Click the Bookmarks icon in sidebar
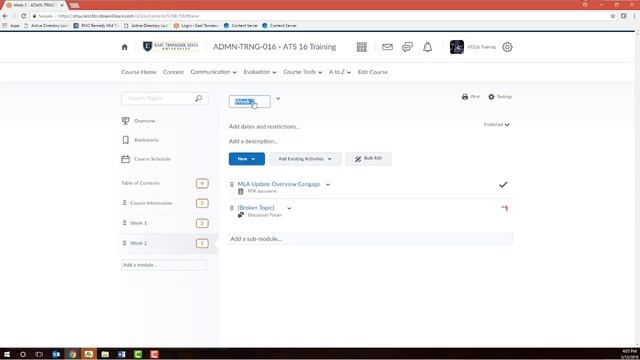The width and height of the screenshot is (640, 360). tap(125, 140)
